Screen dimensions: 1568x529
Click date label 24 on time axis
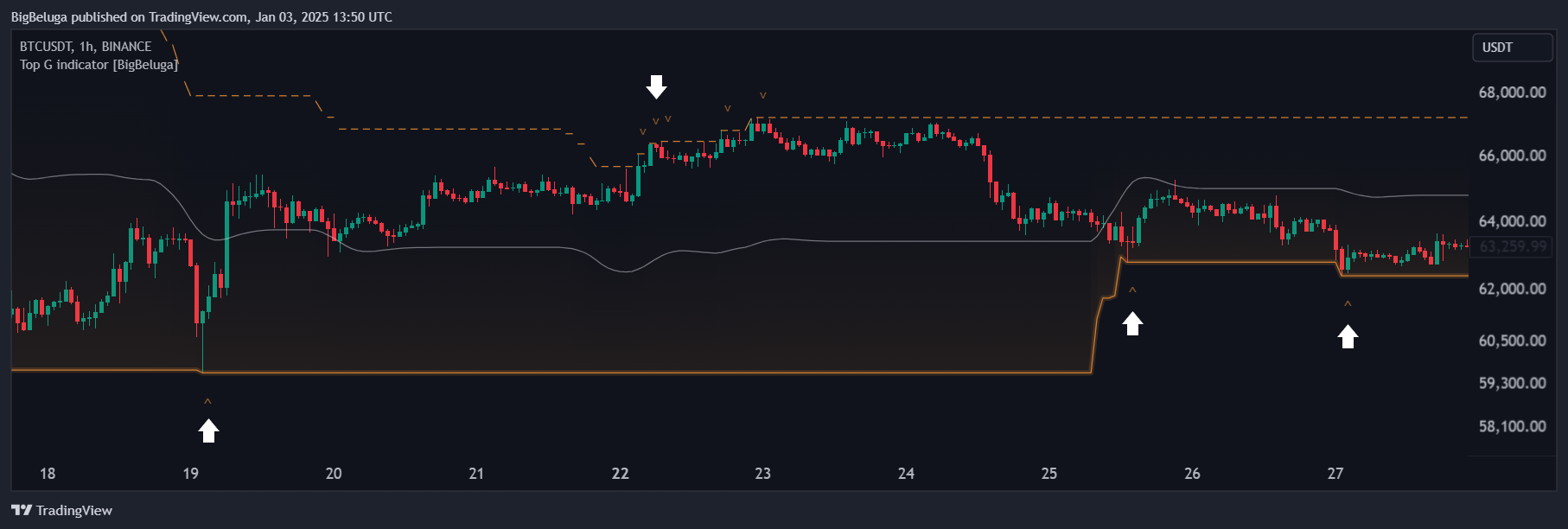coord(906,474)
